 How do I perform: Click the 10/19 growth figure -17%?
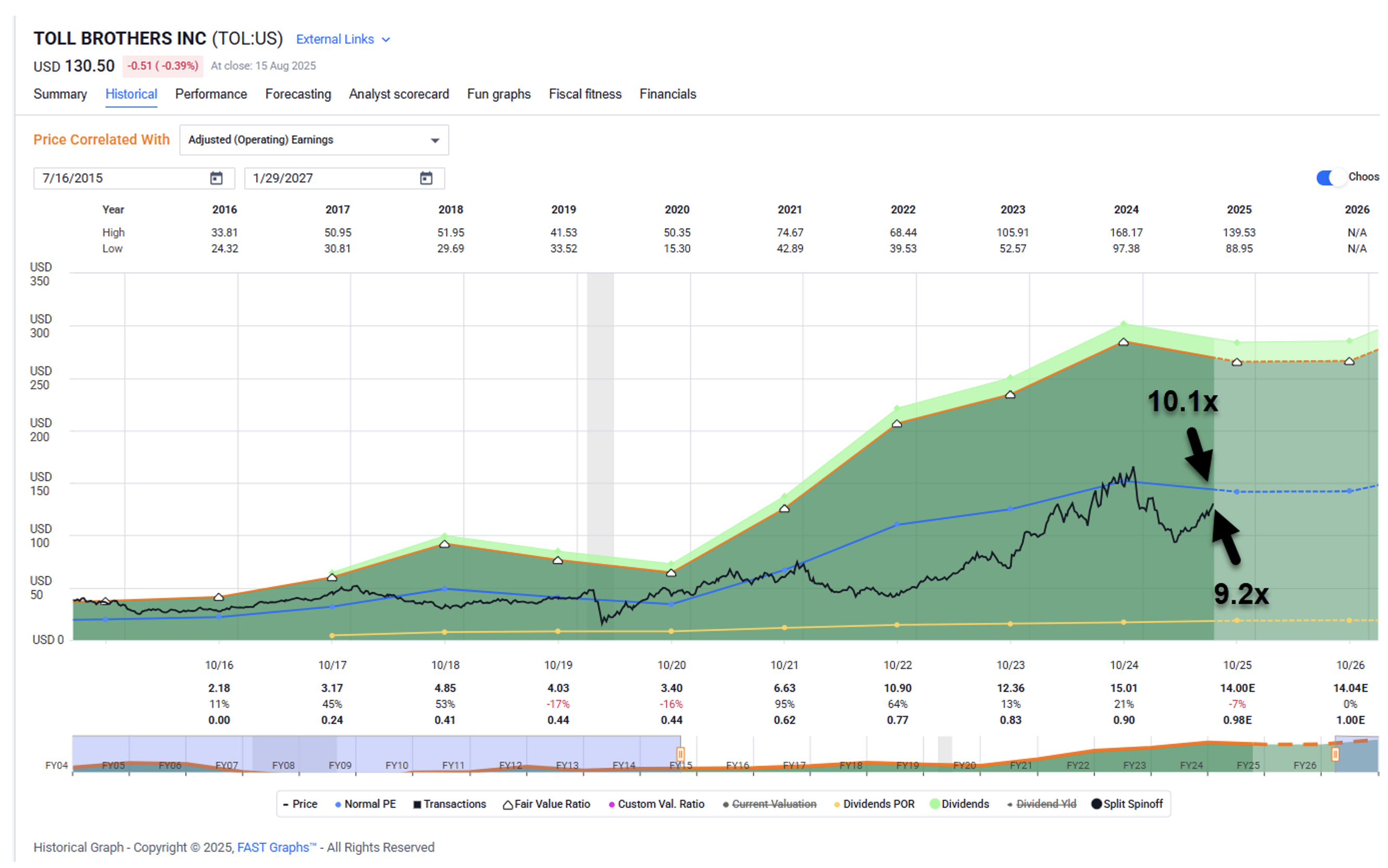[x=558, y=704]
